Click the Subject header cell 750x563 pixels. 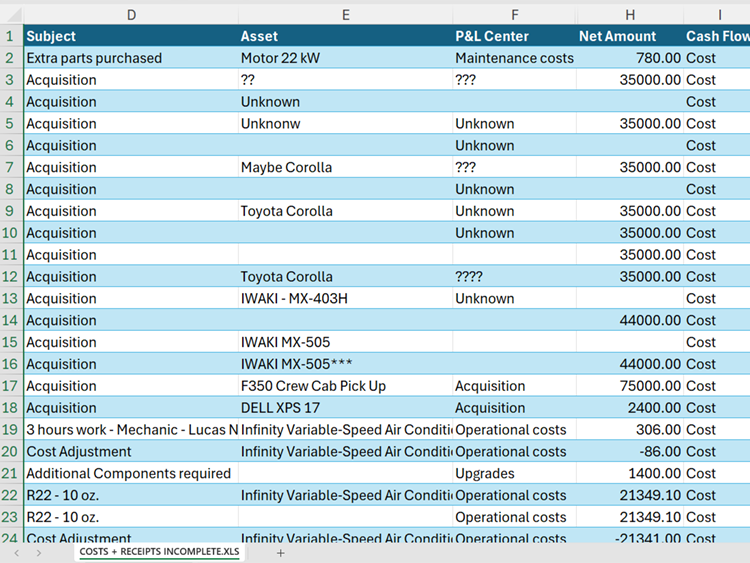tap(131, 36)
